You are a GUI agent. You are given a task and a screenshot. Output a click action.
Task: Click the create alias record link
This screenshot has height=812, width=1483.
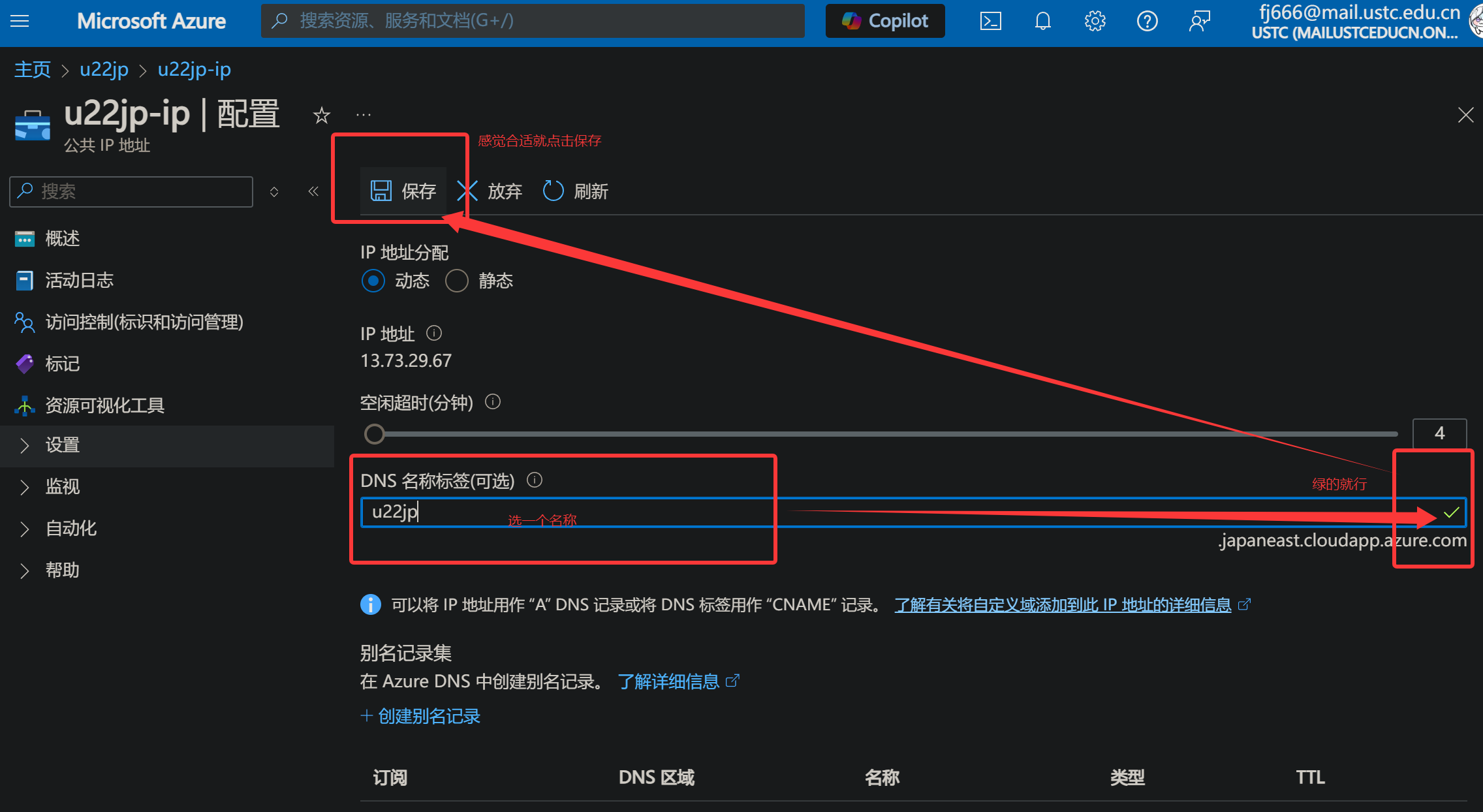coord(420,716)
